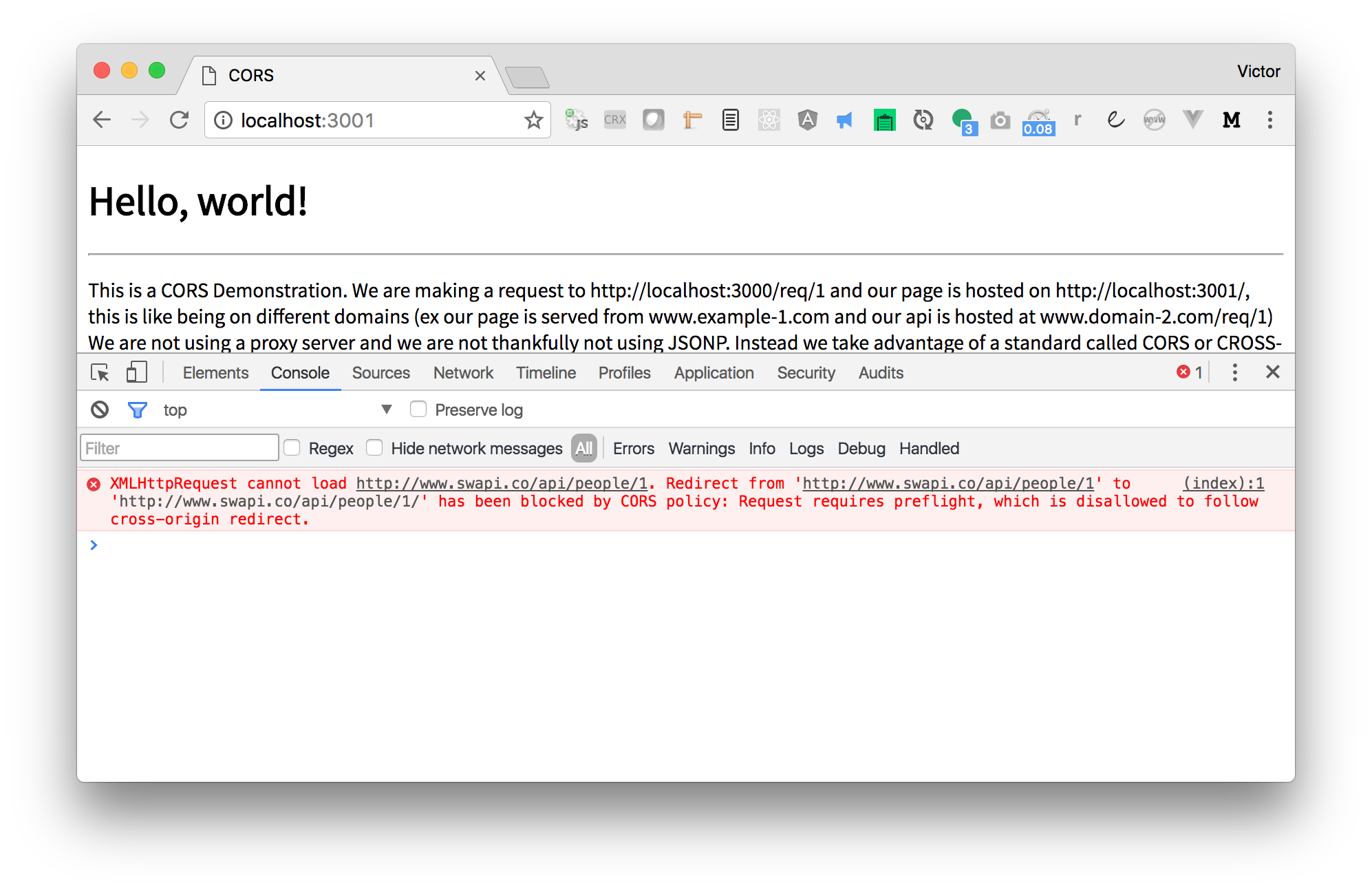Open the (index):1 source link
1372x892 pixels.
[1223, 483]
